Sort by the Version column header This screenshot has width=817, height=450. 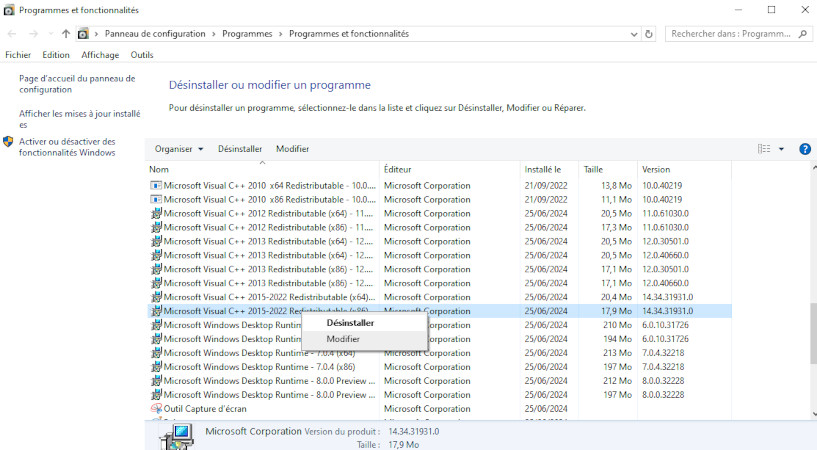tap(684, 169)
